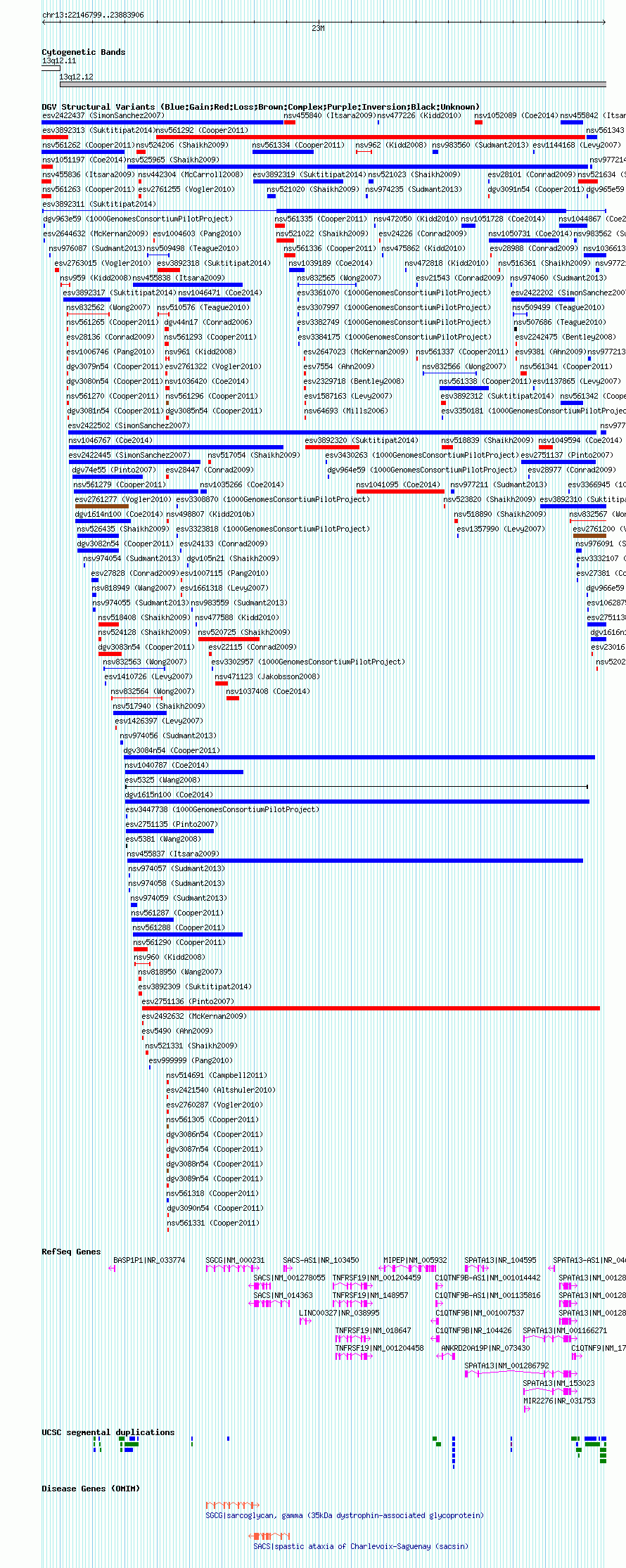The image size is (626, 1568).
Task: Click variant nsv1046471 (Coe2014)
Action: point(220,293)
